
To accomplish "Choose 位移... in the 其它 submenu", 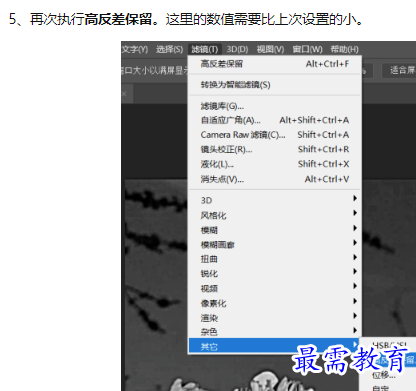I will coord(384,375).
